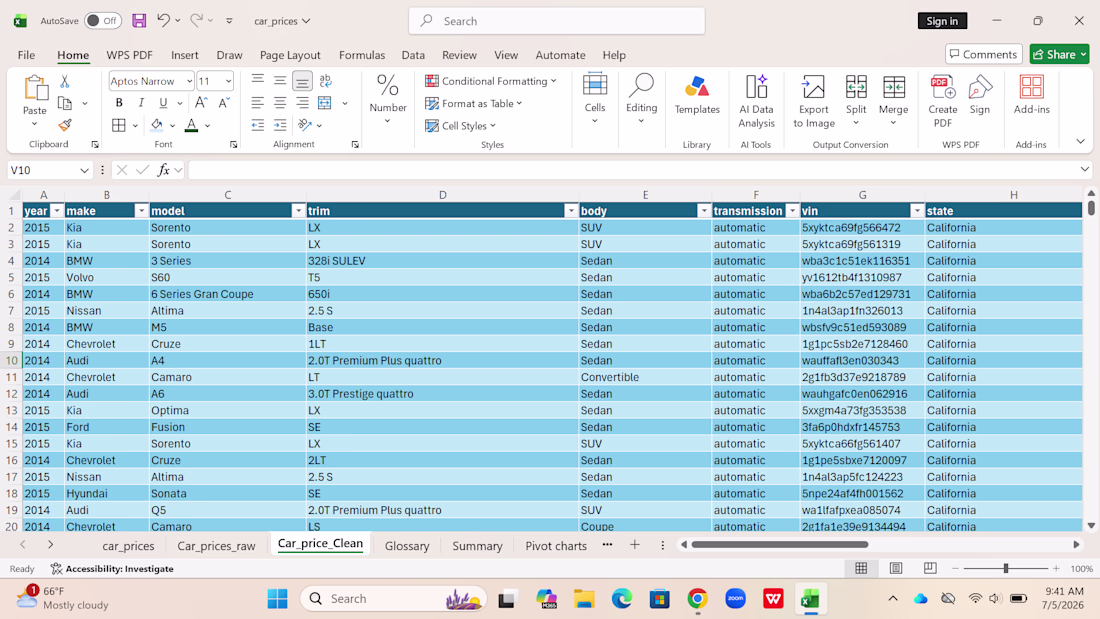Click the Undo arrow icon
Viewport: 1100px width, 619px height.
(163, 20)
